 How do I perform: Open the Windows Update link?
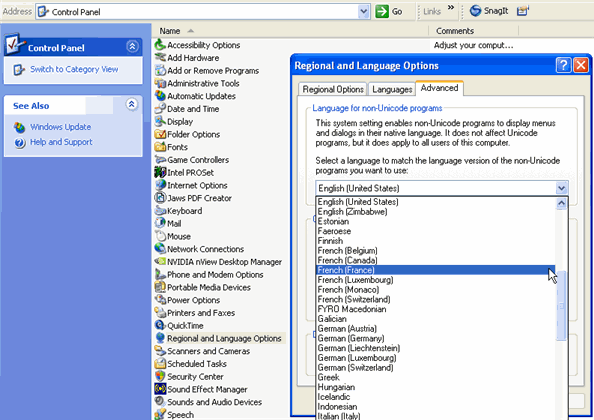[60, 127]
